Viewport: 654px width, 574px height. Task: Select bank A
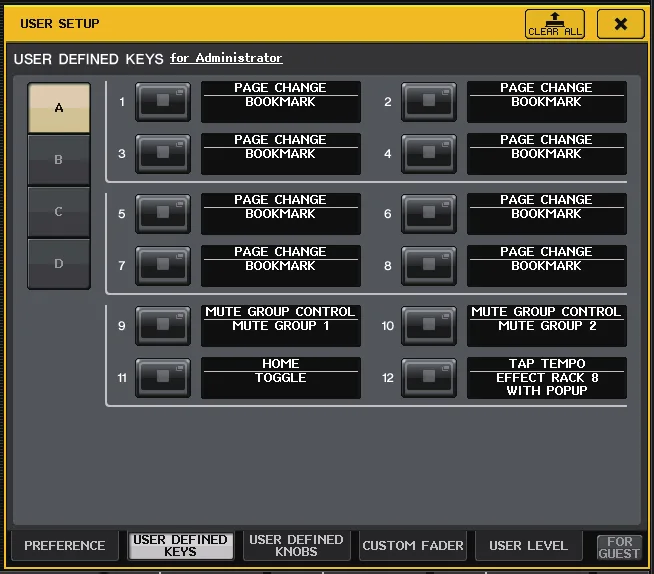(59, 108)
